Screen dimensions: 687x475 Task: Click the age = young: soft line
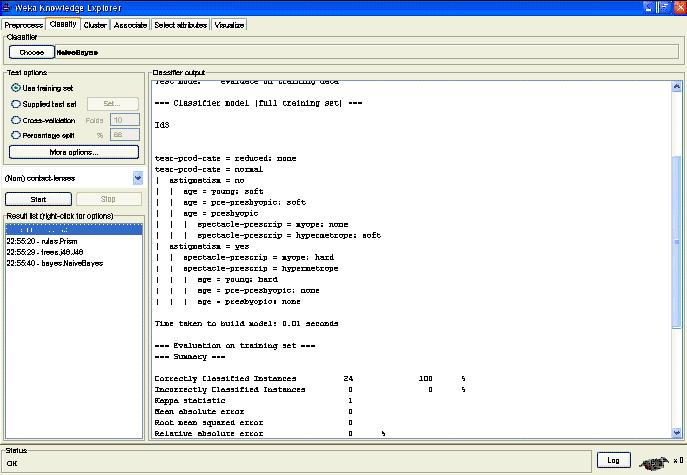point(223,191)
